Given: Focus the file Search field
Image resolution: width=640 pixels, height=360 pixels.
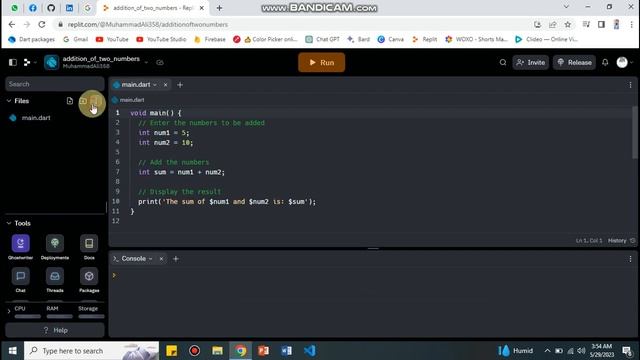Looking at the screenshot, I should click(55, 84).
